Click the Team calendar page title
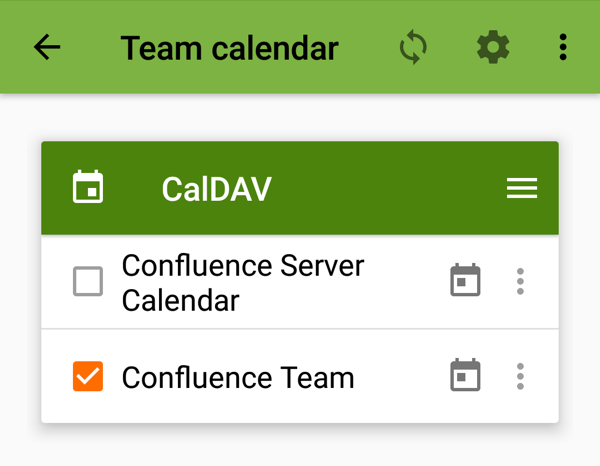Viewport: 600px width, 466px height. 229,48
